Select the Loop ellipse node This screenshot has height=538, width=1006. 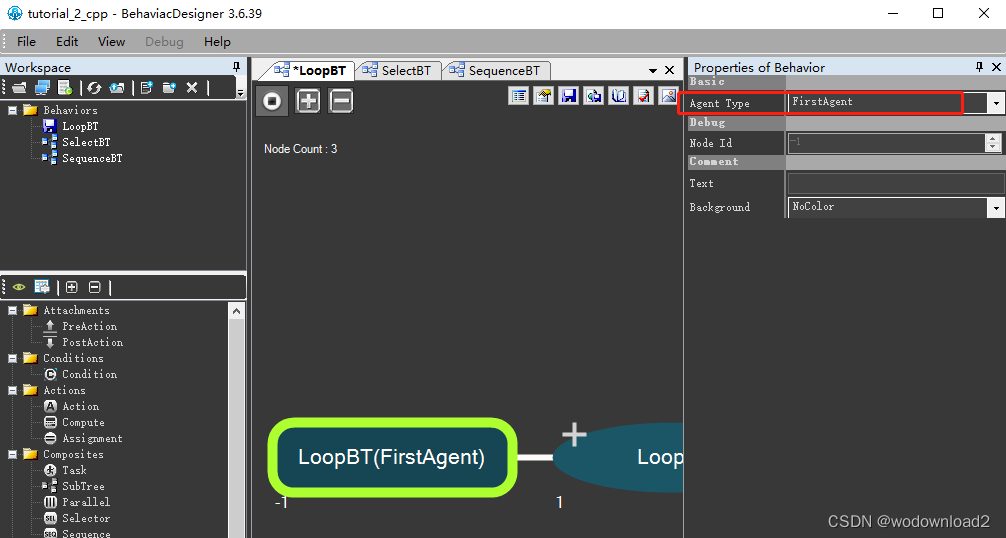618,457
